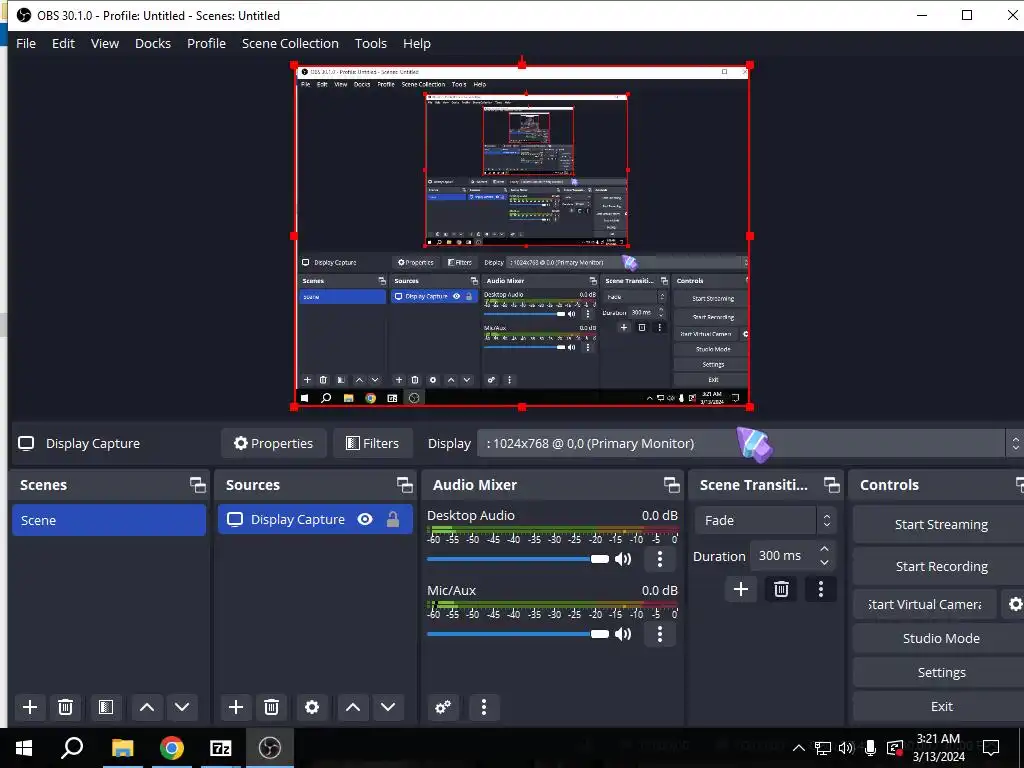
Task: Open OBS Settings from Controls
Action: [940, 673]
